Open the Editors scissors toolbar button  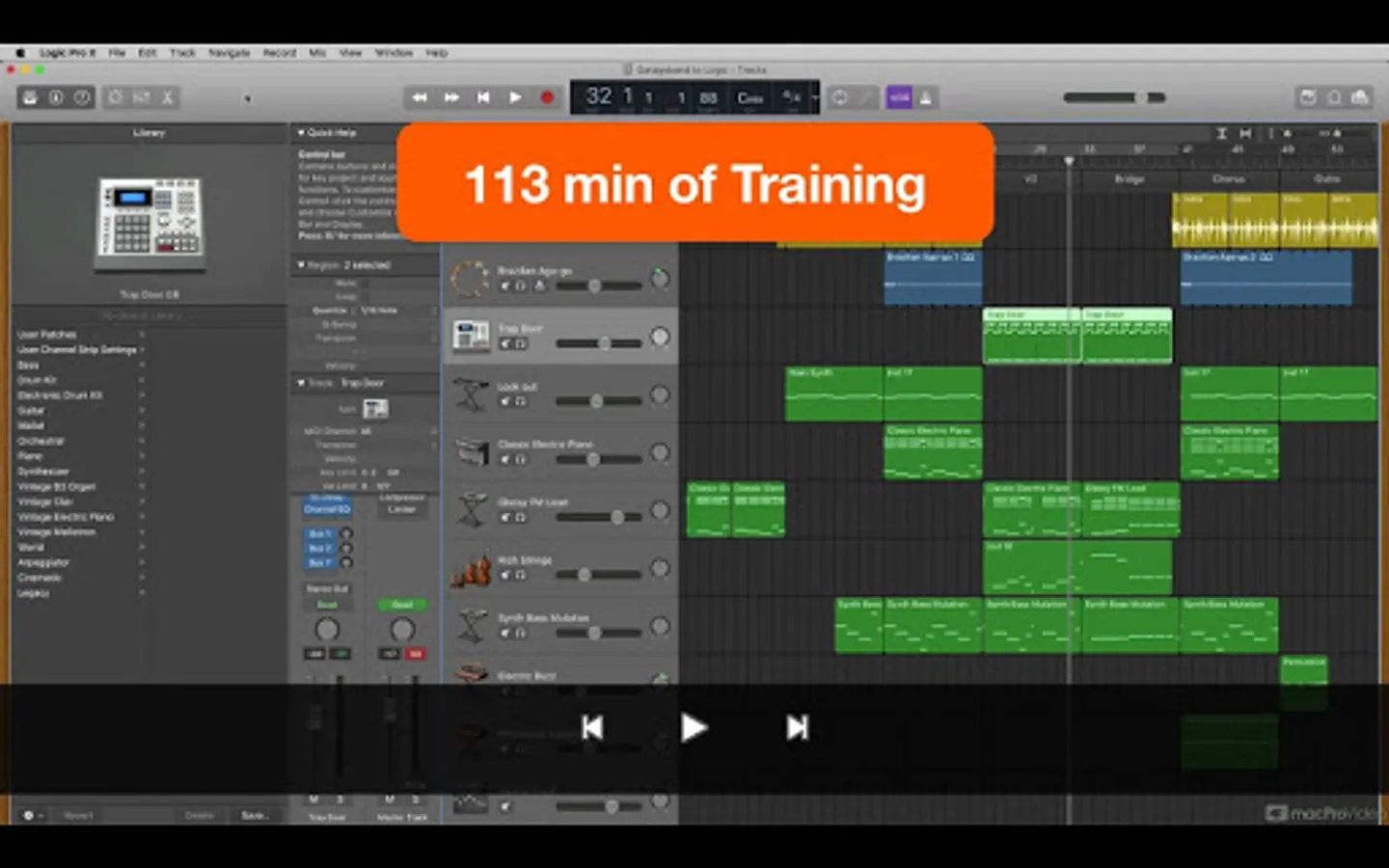[167, 97]
